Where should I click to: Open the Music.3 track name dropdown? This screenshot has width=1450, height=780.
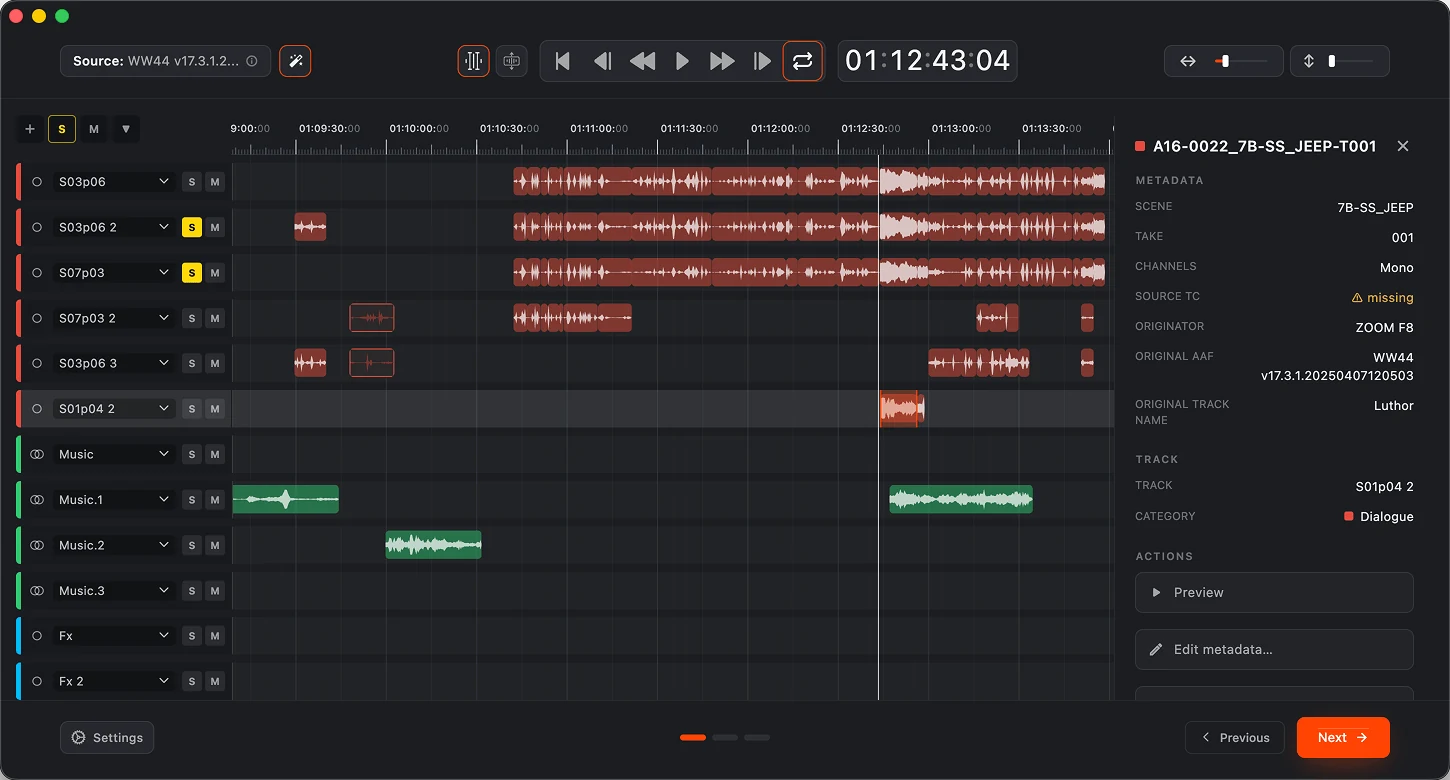click(x=114, y=591)
